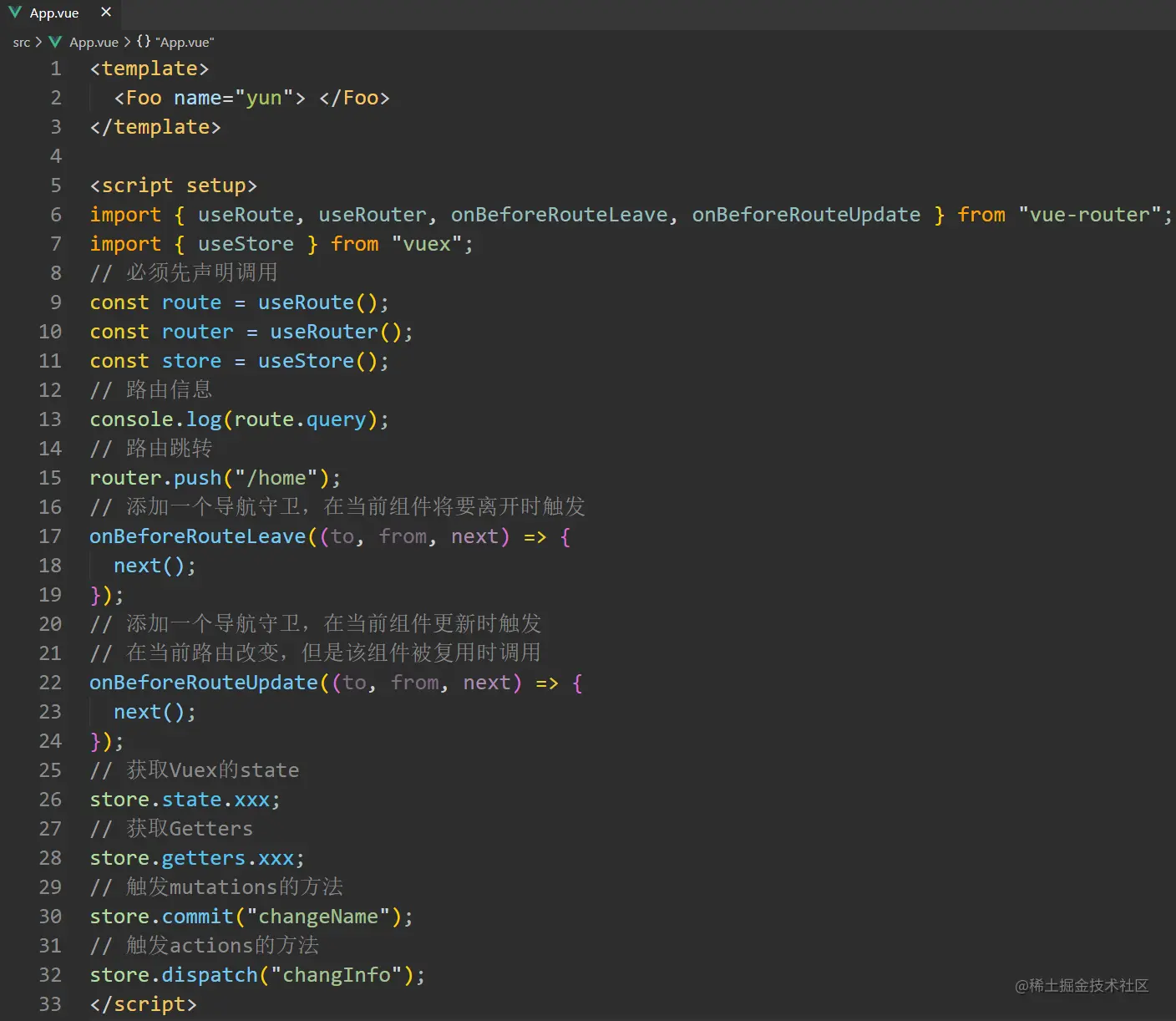Click comment 在当前路由改变，但是该组件被复用时调用
This screenshot has width=1176, height=1021.
(316, 653)
